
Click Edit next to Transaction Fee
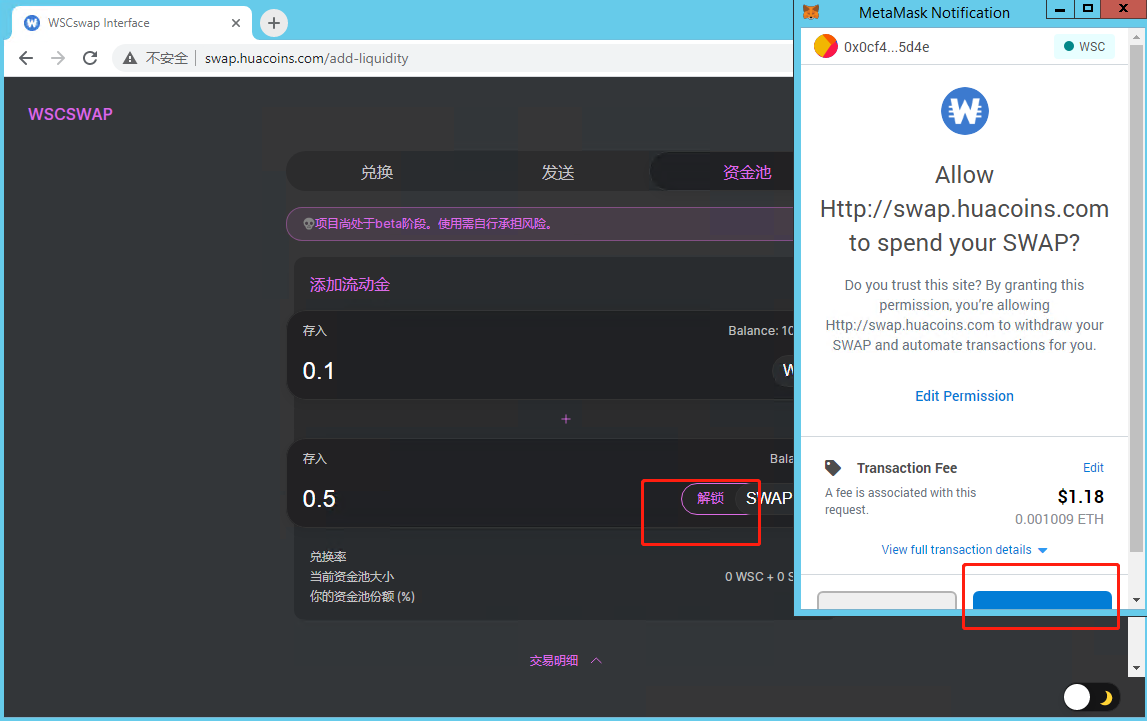tap(1093, 467)
